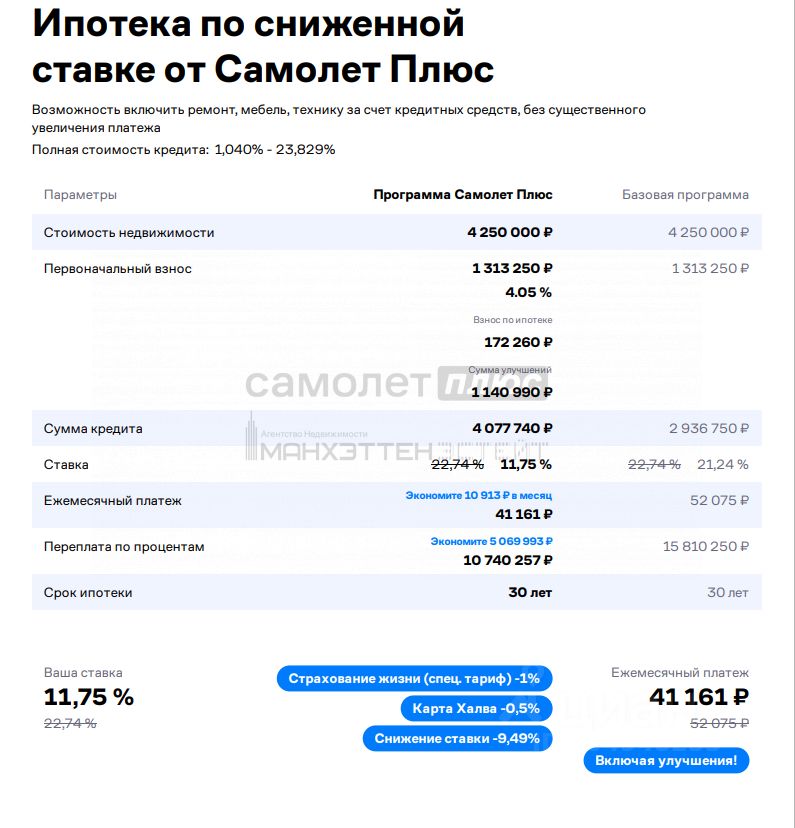The image size is (795, 828).
Task: Click the Страхование жизни (спец. тариф) -1% badge
Action: point(414,679)
